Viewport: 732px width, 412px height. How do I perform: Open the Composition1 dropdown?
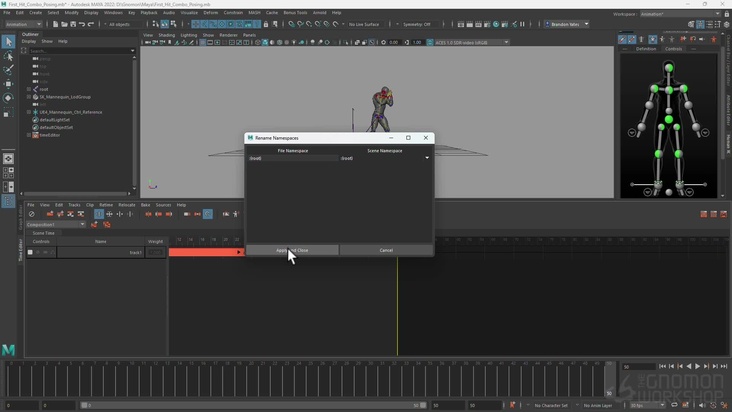coord(56,225)
